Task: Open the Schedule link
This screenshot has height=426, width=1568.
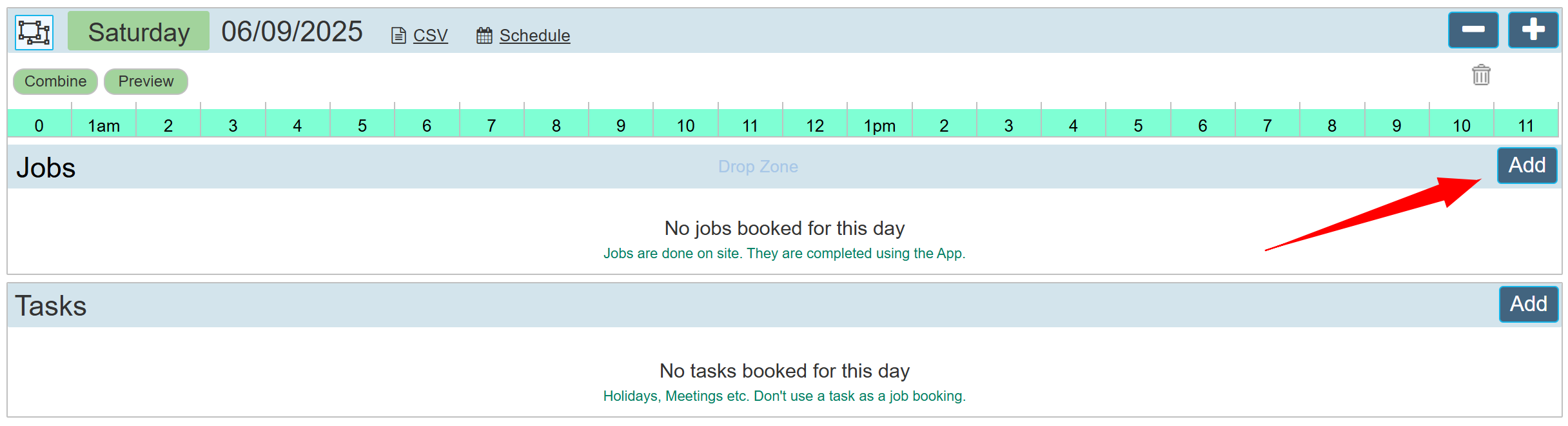Action: tap(534, 35)
